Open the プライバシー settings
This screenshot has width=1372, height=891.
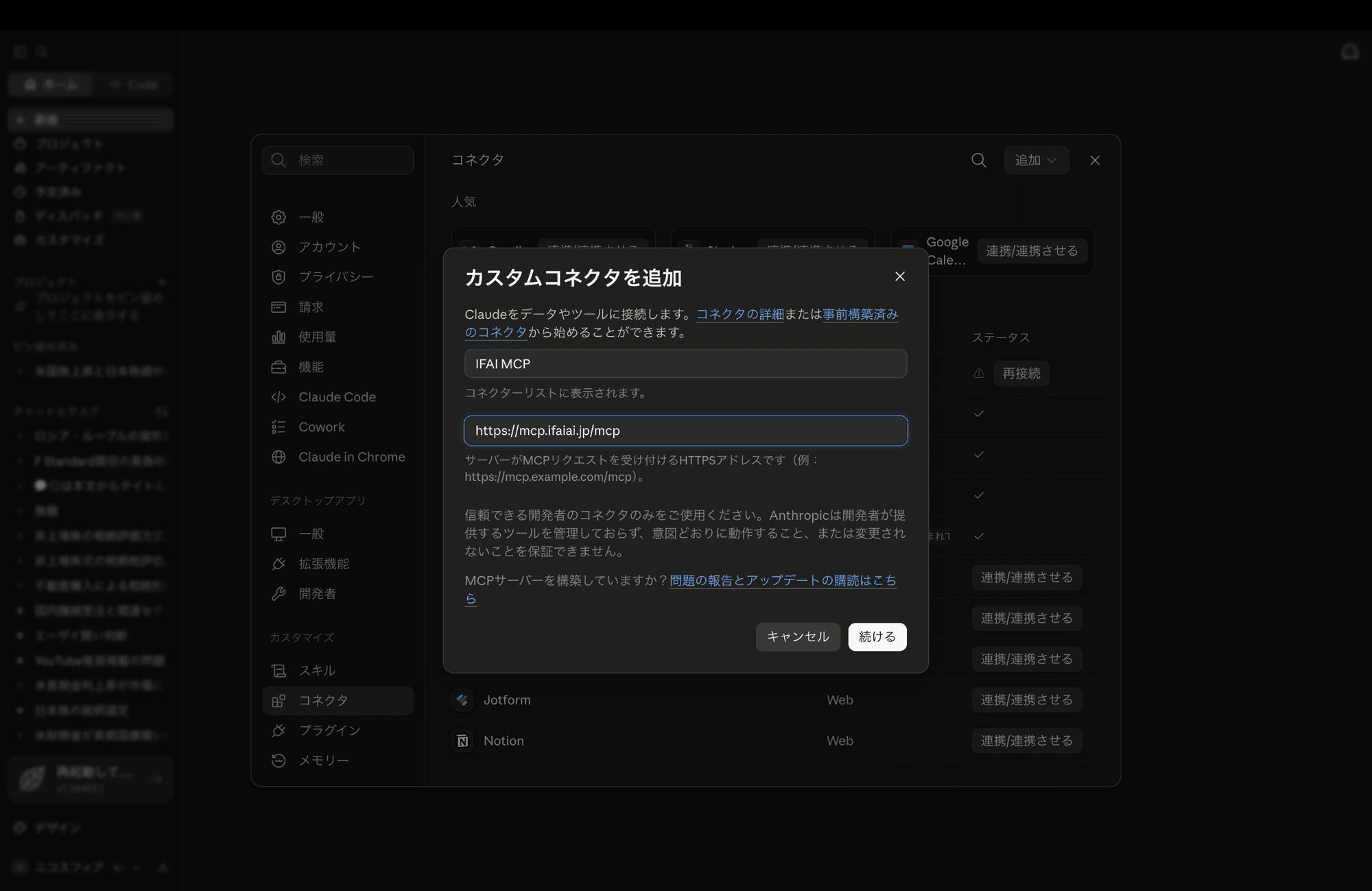point(338,277)
